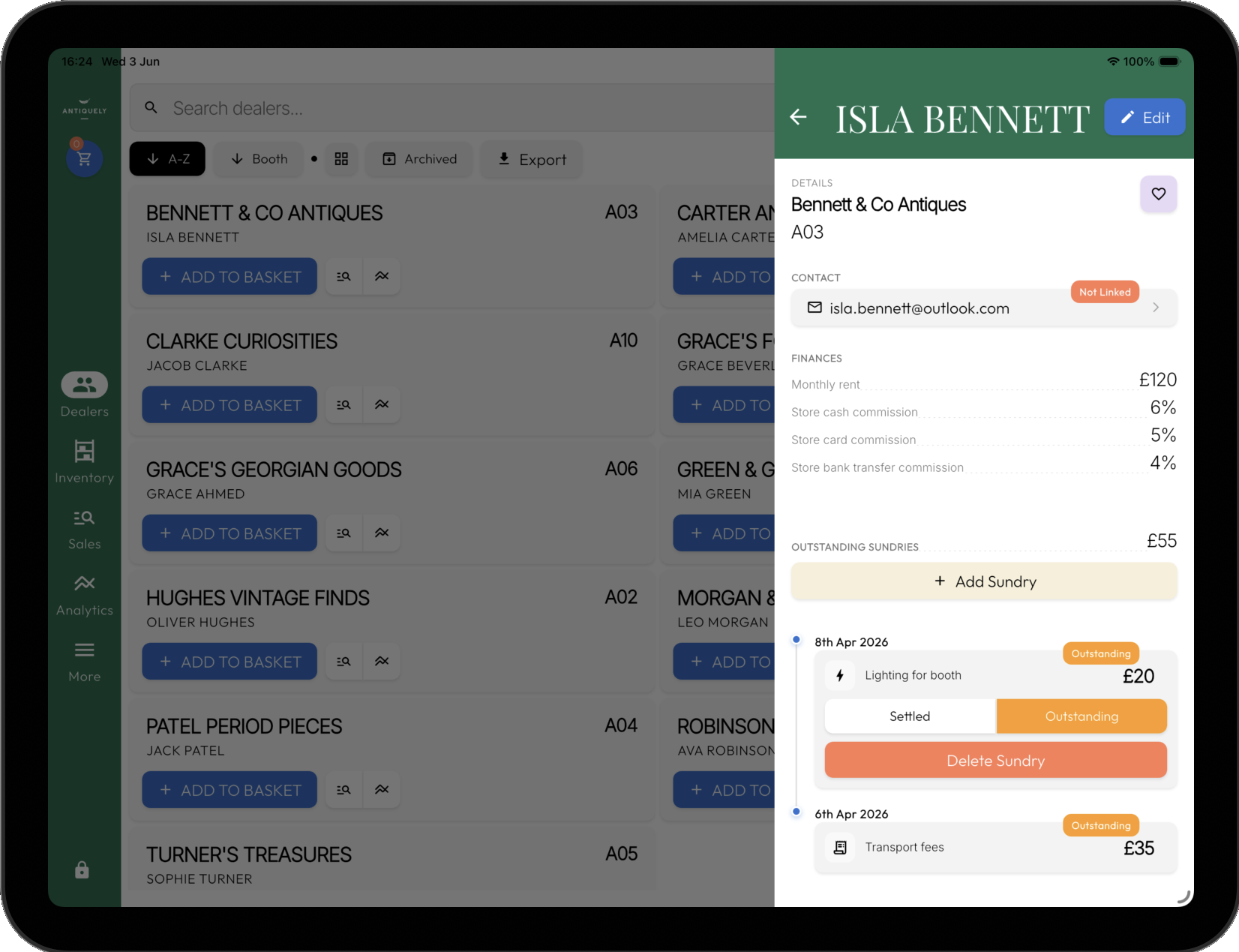Add a new sundry

coord(984,581)
